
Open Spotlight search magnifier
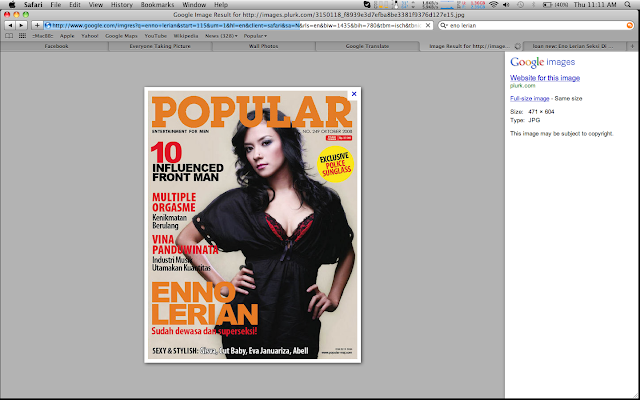tap(628, 5)
